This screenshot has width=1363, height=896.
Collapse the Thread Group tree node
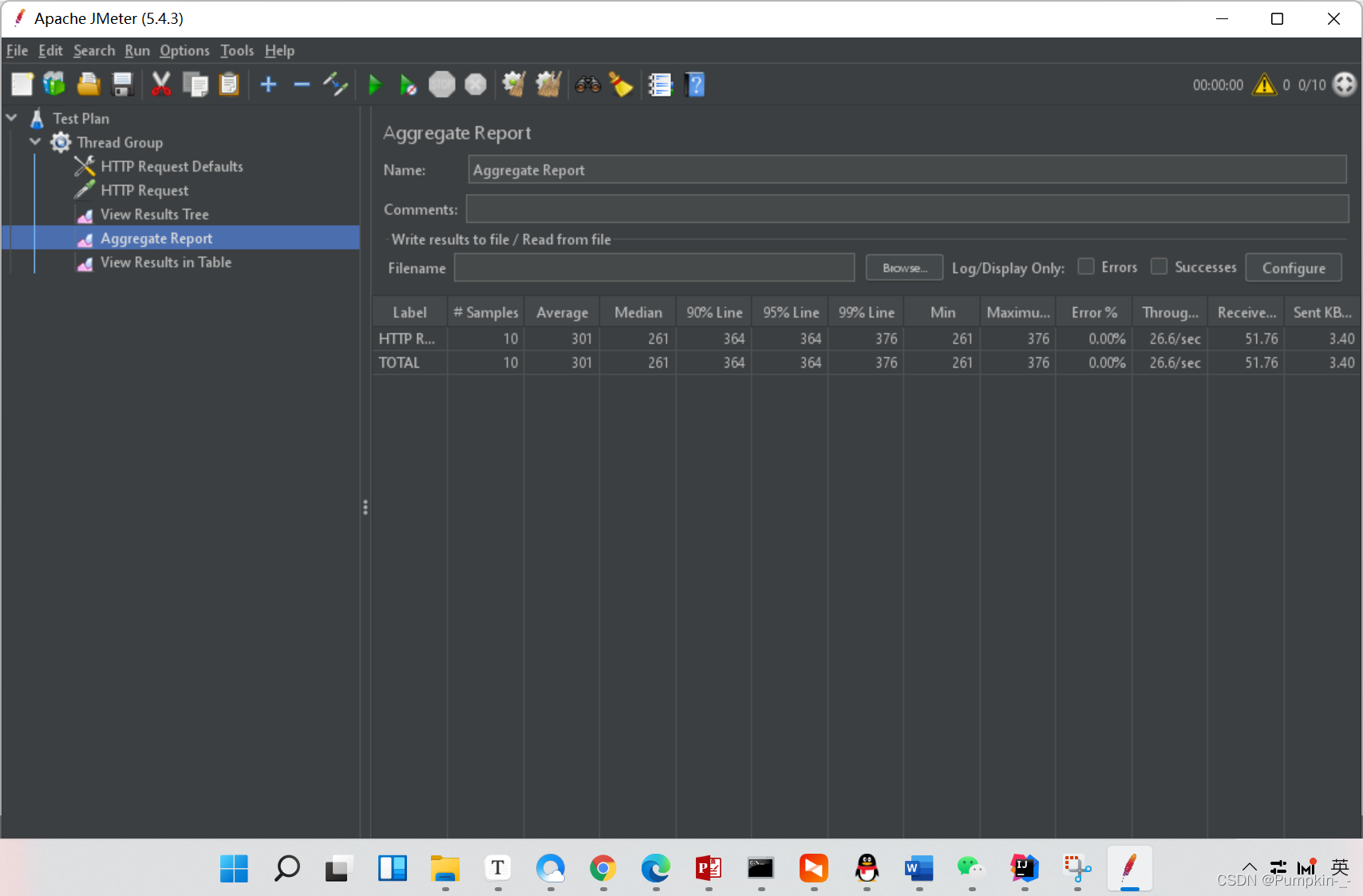click(x=35, y=142)
